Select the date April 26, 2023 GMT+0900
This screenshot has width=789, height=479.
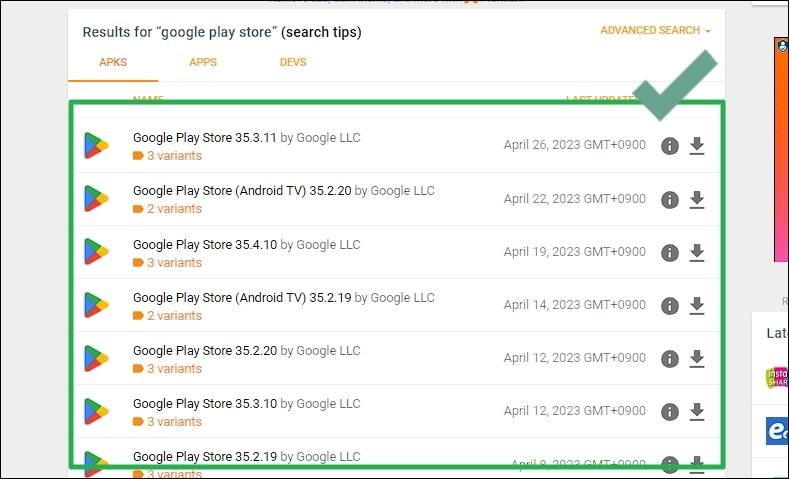click(x=575, y=145)
